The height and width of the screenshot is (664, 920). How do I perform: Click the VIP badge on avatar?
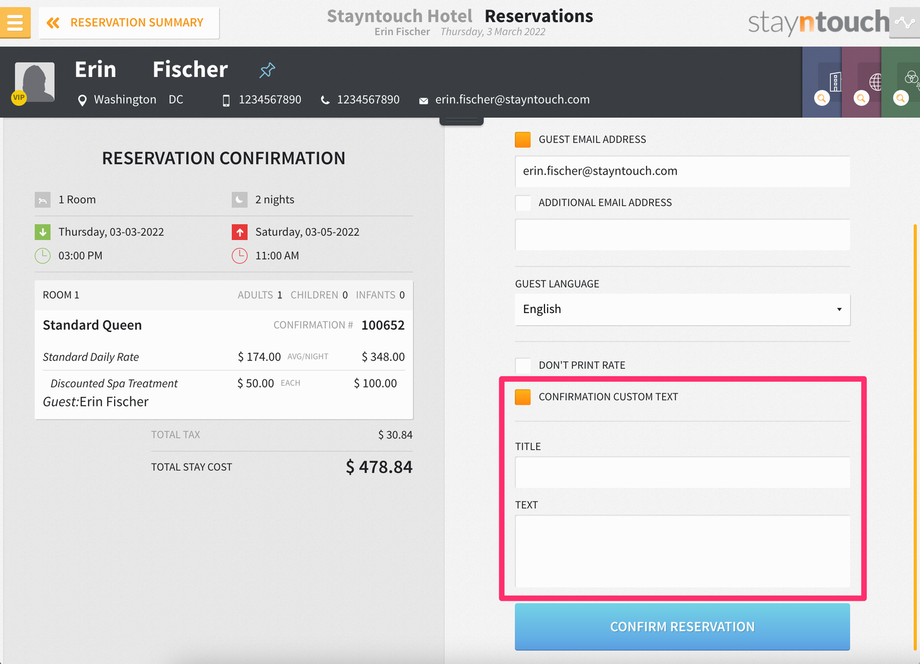coord(19,97)
